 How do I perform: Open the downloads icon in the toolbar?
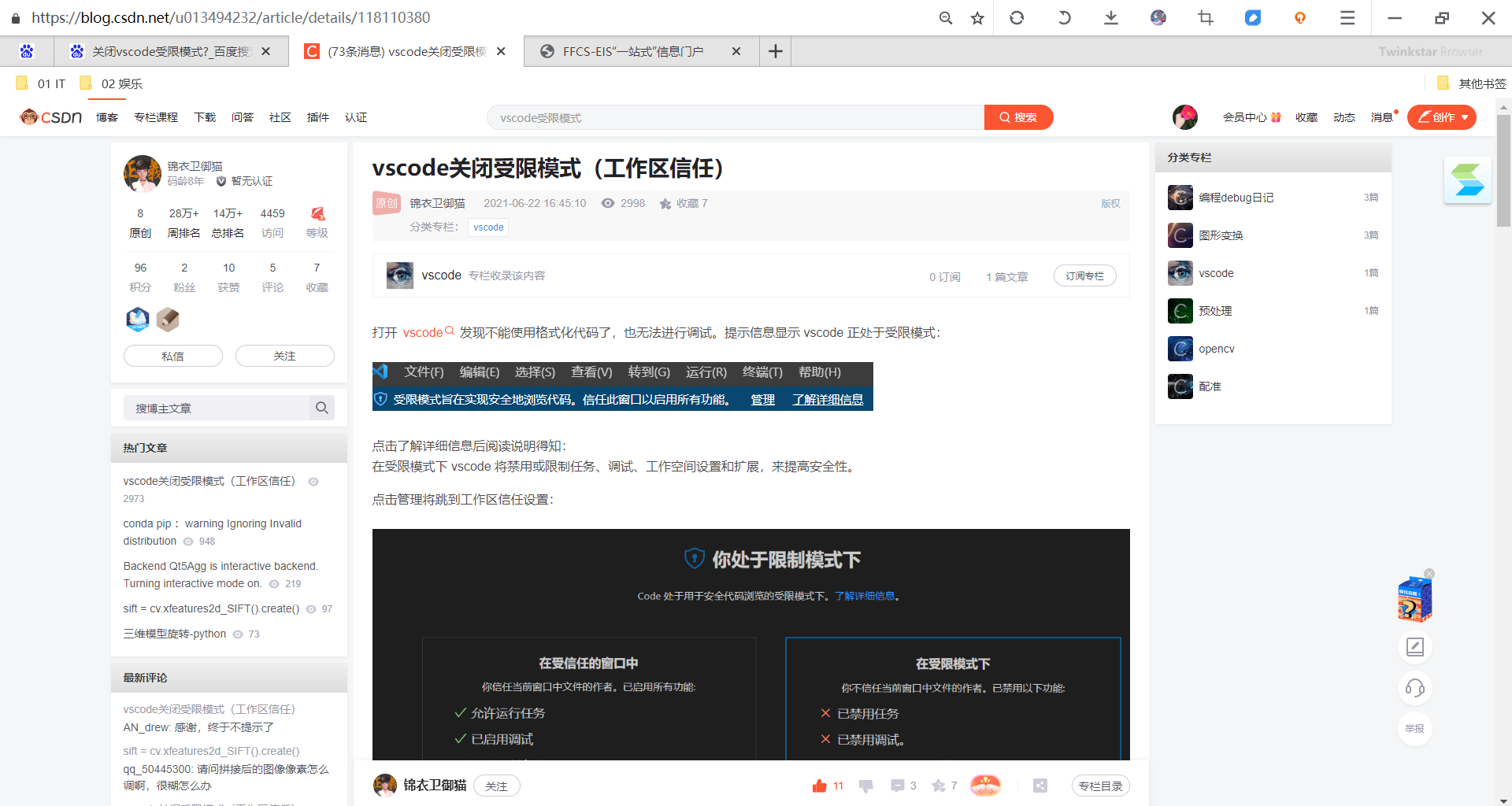pos(1111,17)
